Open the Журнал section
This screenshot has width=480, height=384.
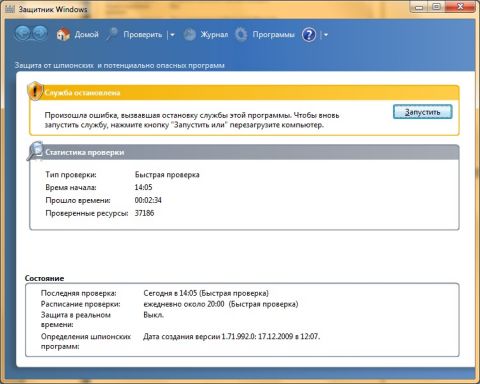(214, 35)
